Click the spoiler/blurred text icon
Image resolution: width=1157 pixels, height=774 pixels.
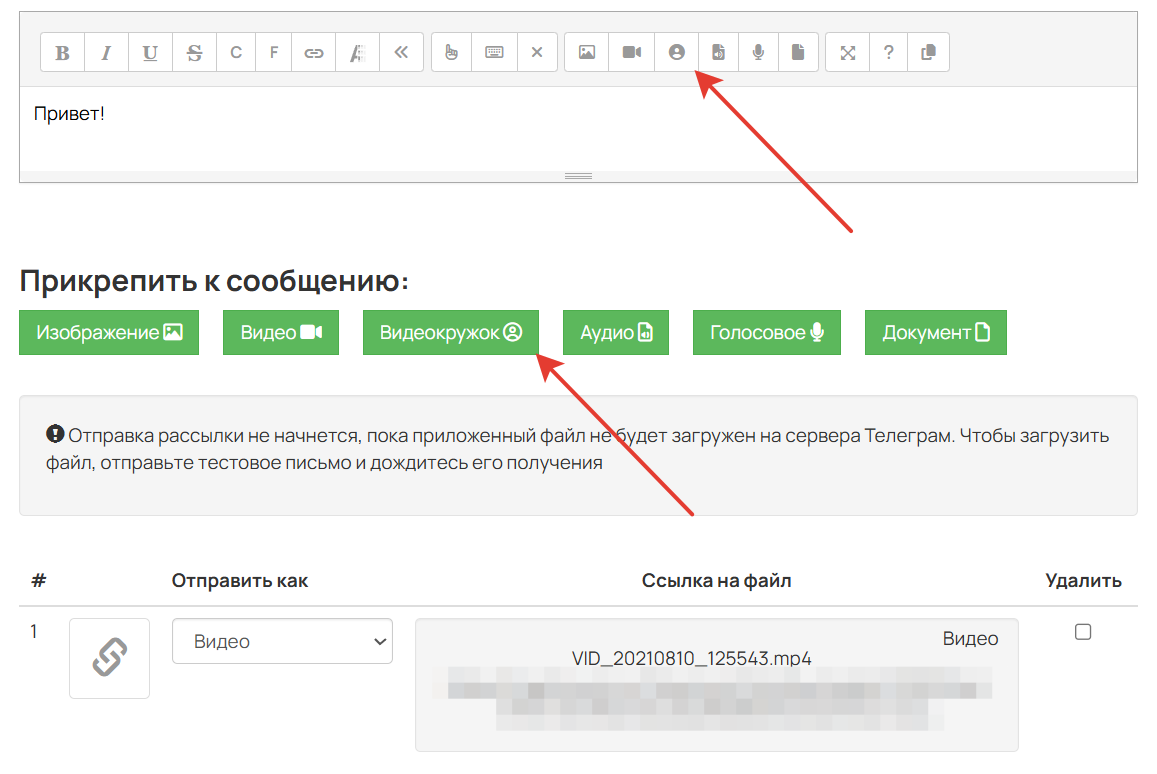pyautogui.click(x=357, y=52)
